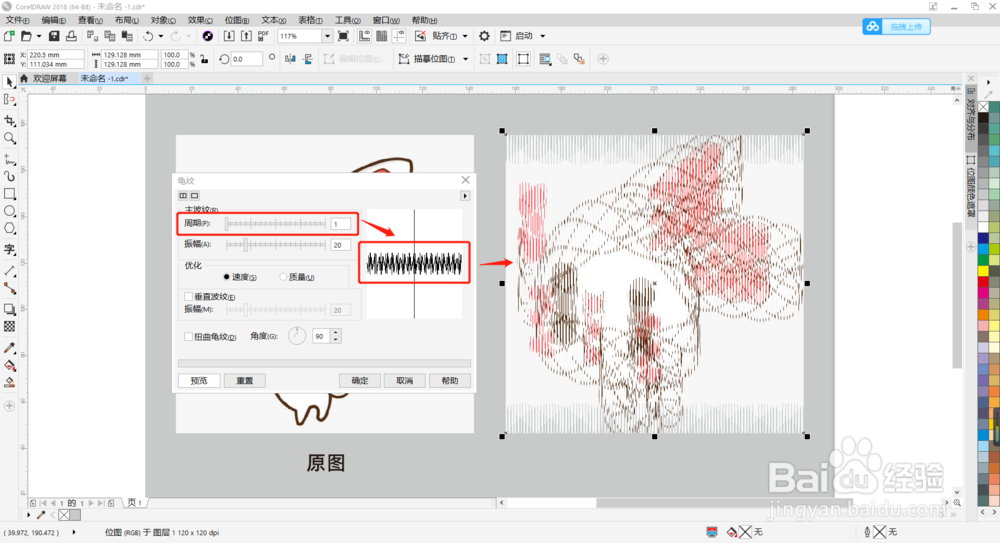Click the Save disk icon

point(54,36)
